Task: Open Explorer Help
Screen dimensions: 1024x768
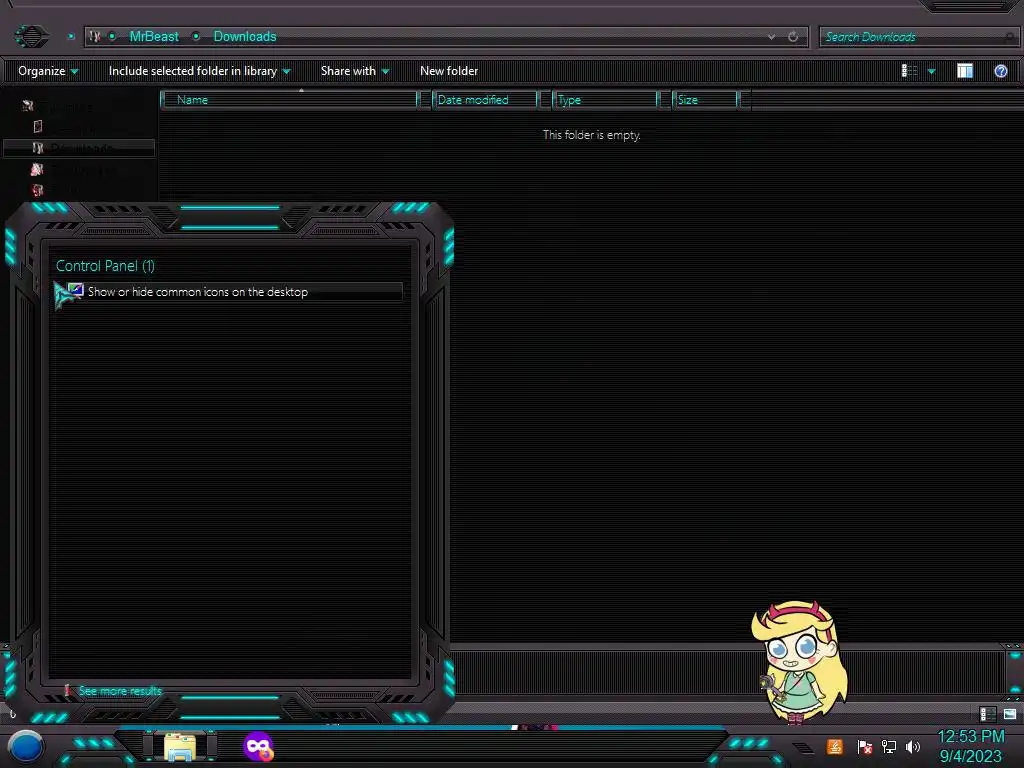Action: click(1000, 71)
